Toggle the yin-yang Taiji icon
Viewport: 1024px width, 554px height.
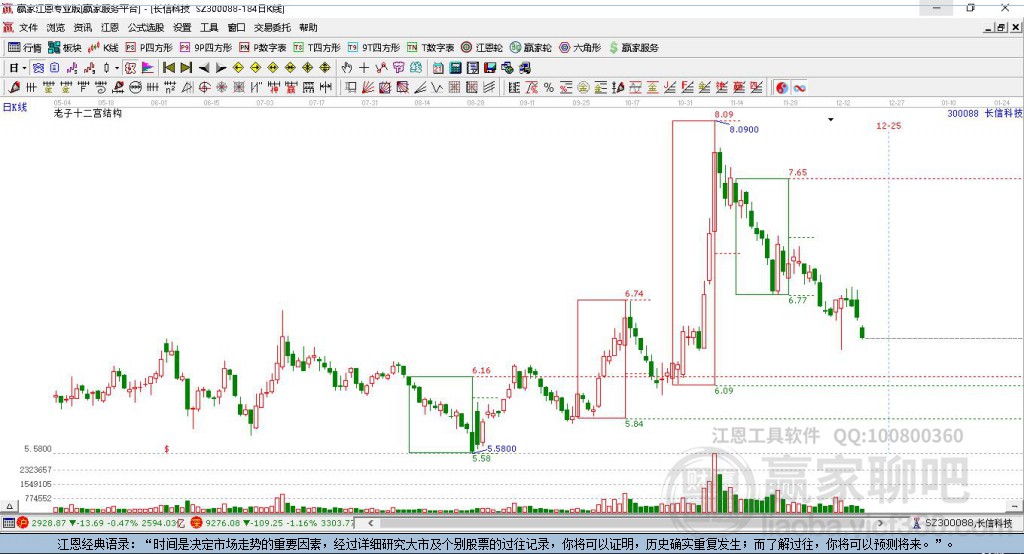782,88
